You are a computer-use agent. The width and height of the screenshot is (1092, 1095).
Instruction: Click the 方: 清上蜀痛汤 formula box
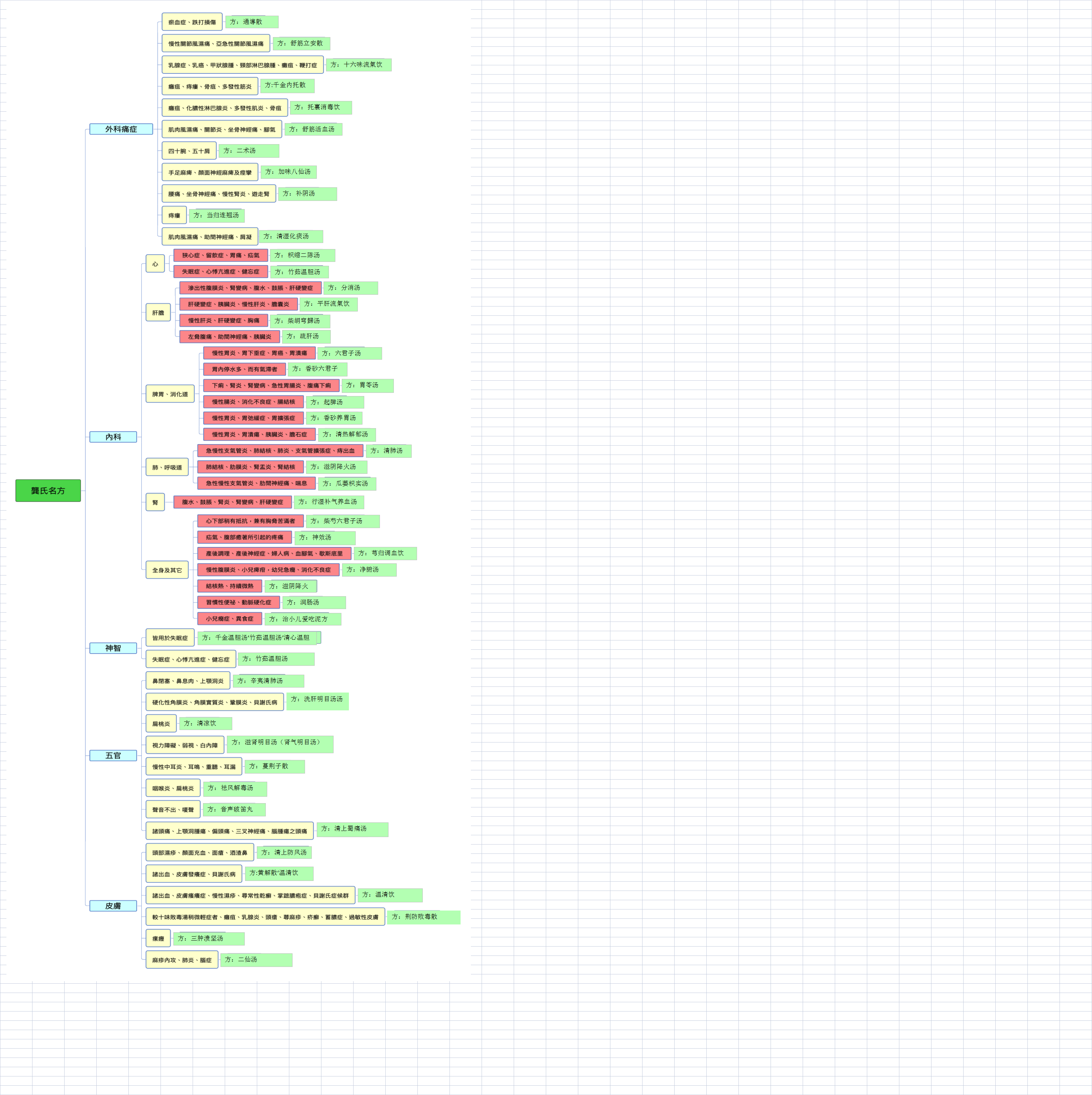[x=352, y=830]
